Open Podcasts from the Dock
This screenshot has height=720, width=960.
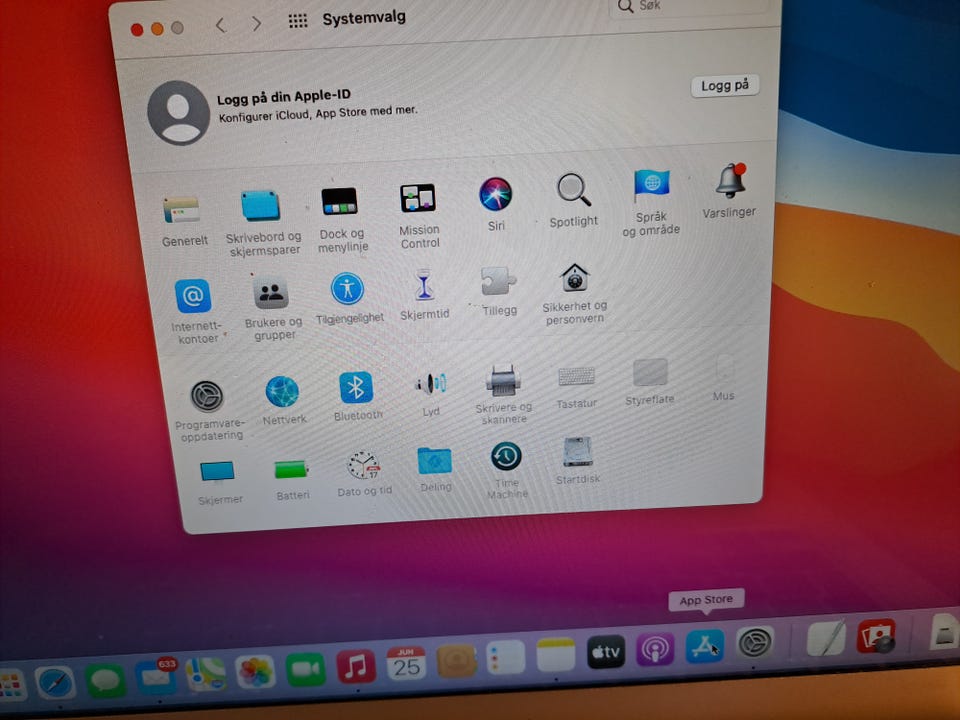[x=655, y=650]
